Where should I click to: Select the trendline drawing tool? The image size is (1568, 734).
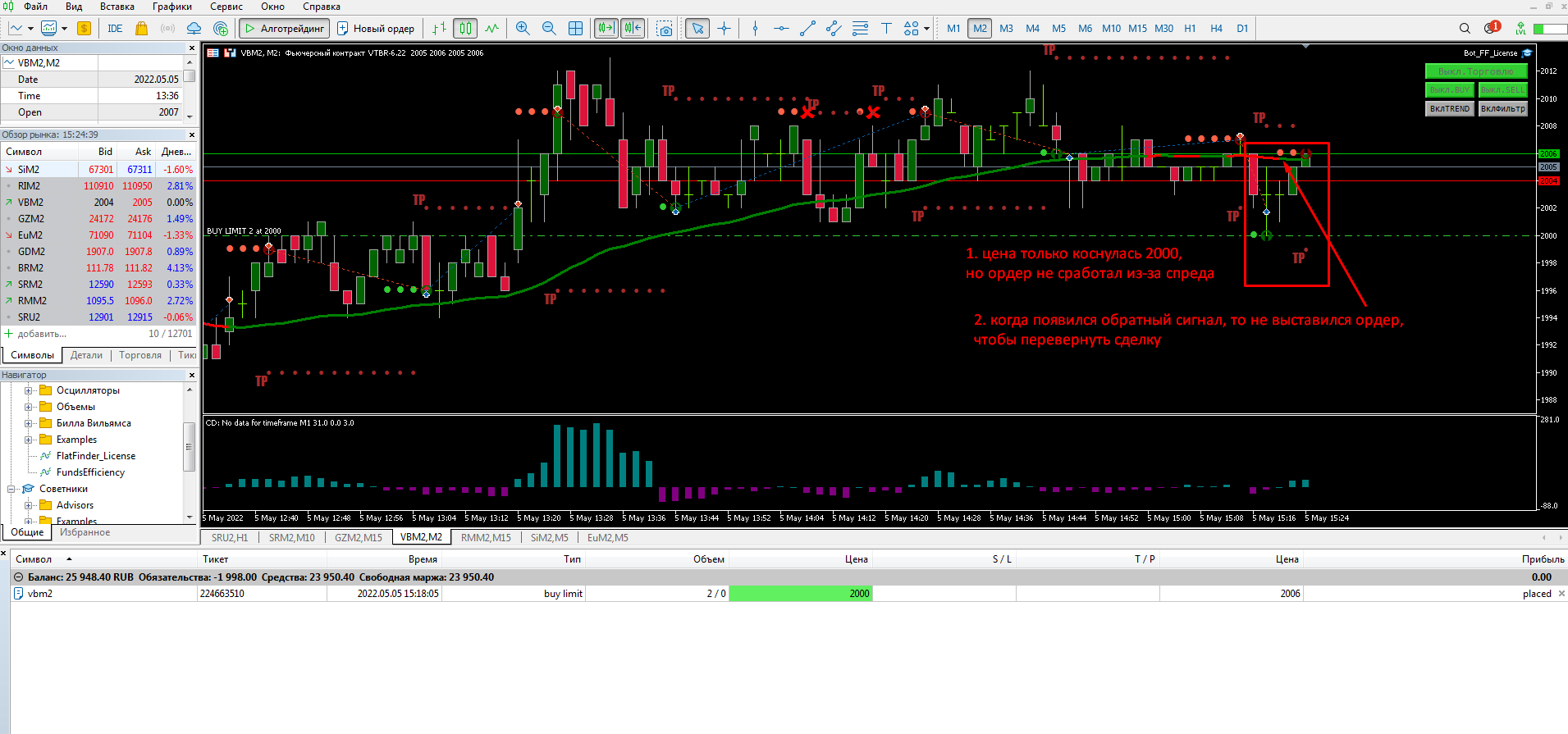click(x=807, y=28)
